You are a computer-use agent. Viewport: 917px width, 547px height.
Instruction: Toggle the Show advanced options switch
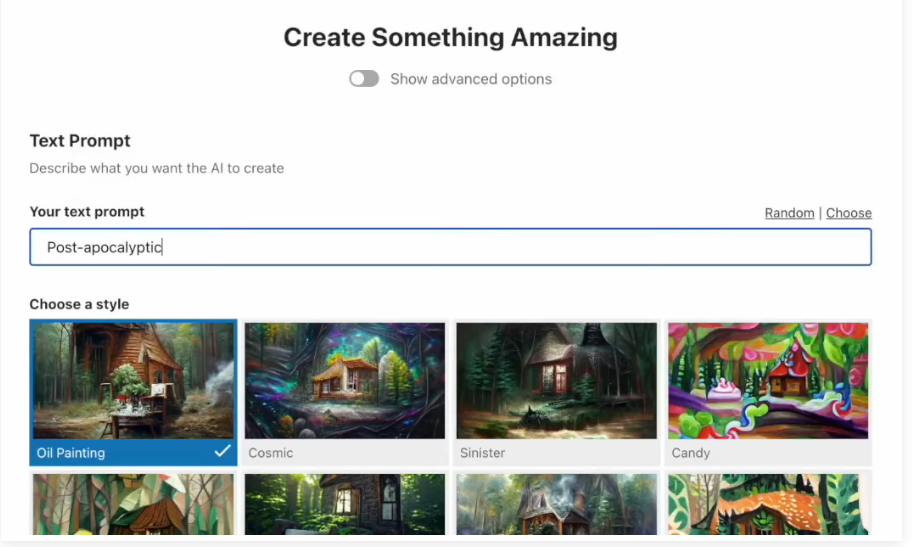364,78
